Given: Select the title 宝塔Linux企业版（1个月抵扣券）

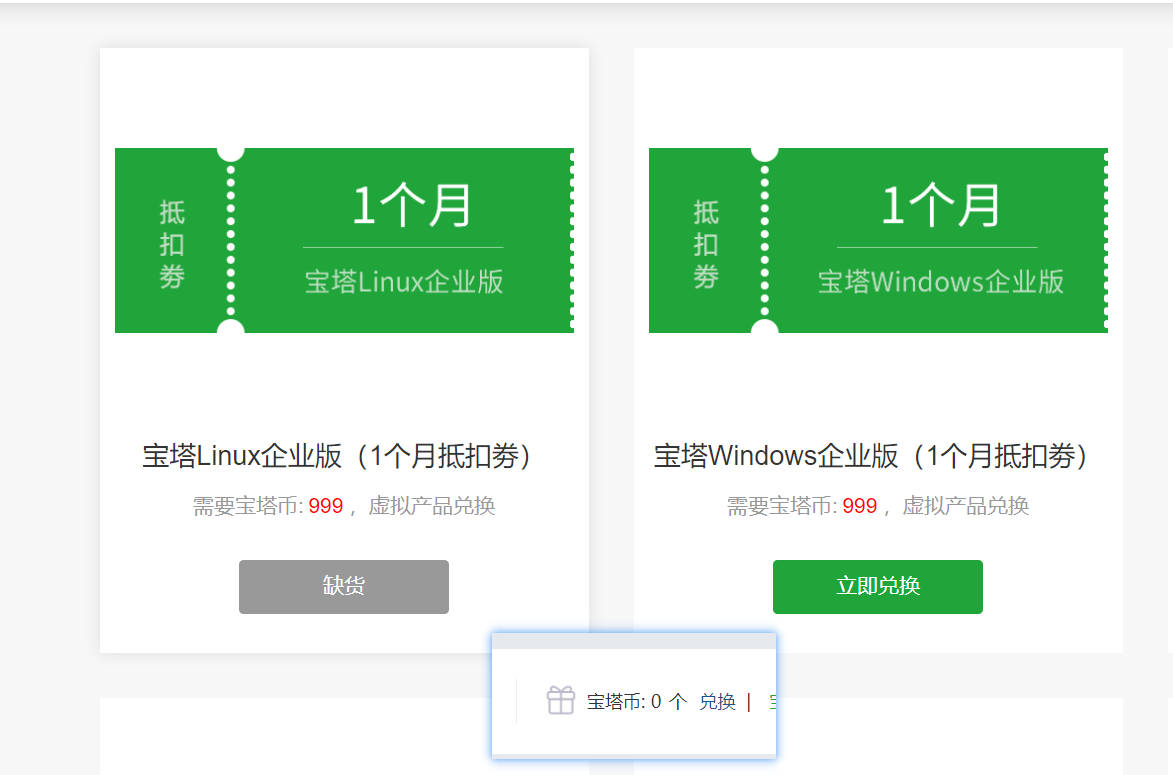Looking at the screenshot, I should point(338,456).
